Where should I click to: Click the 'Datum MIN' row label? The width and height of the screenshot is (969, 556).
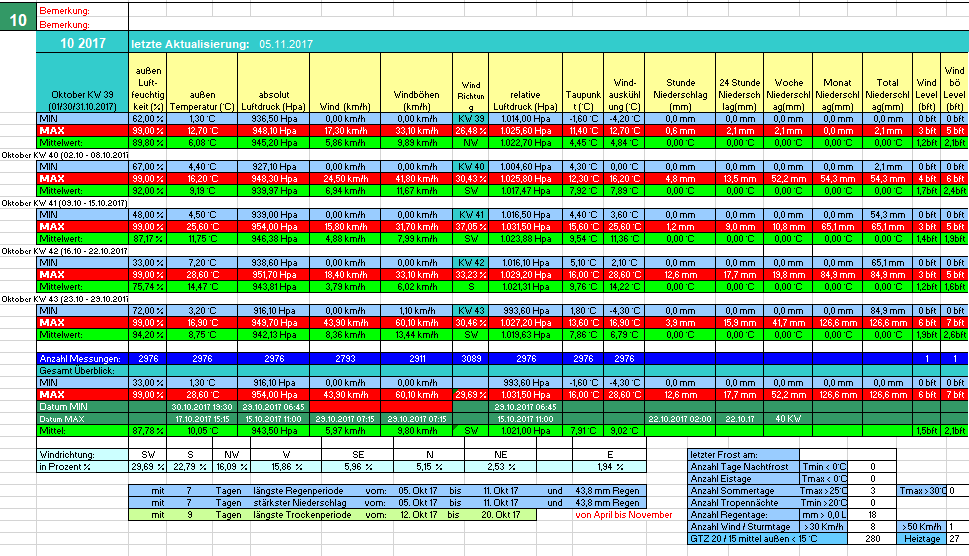82,406
